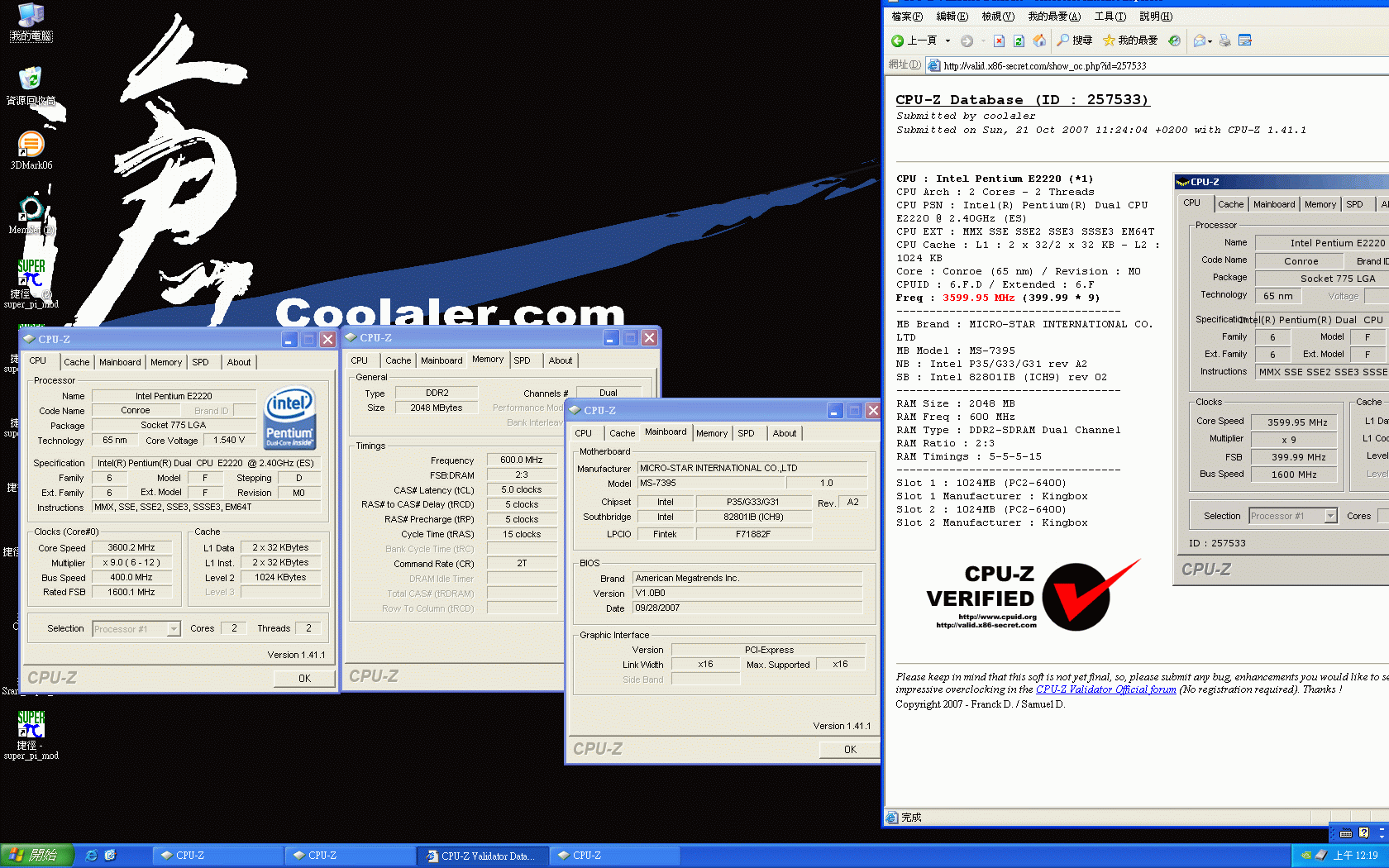Screen dimensions: 1389x868
Task: Click the History icon in browser toolbar
Action: pyautogui.click(x=1174, y=41)
